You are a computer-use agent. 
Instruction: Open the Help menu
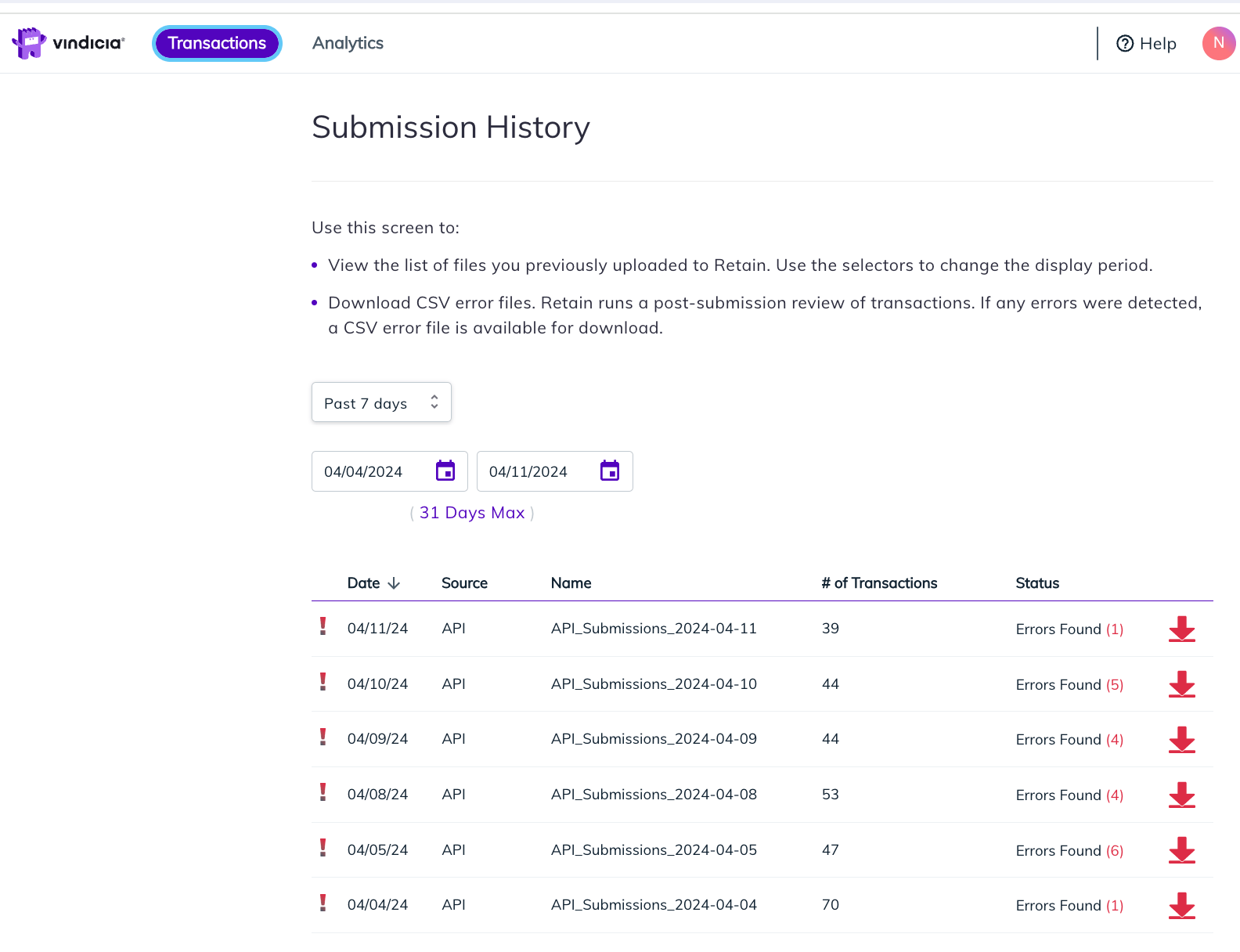1146,44
